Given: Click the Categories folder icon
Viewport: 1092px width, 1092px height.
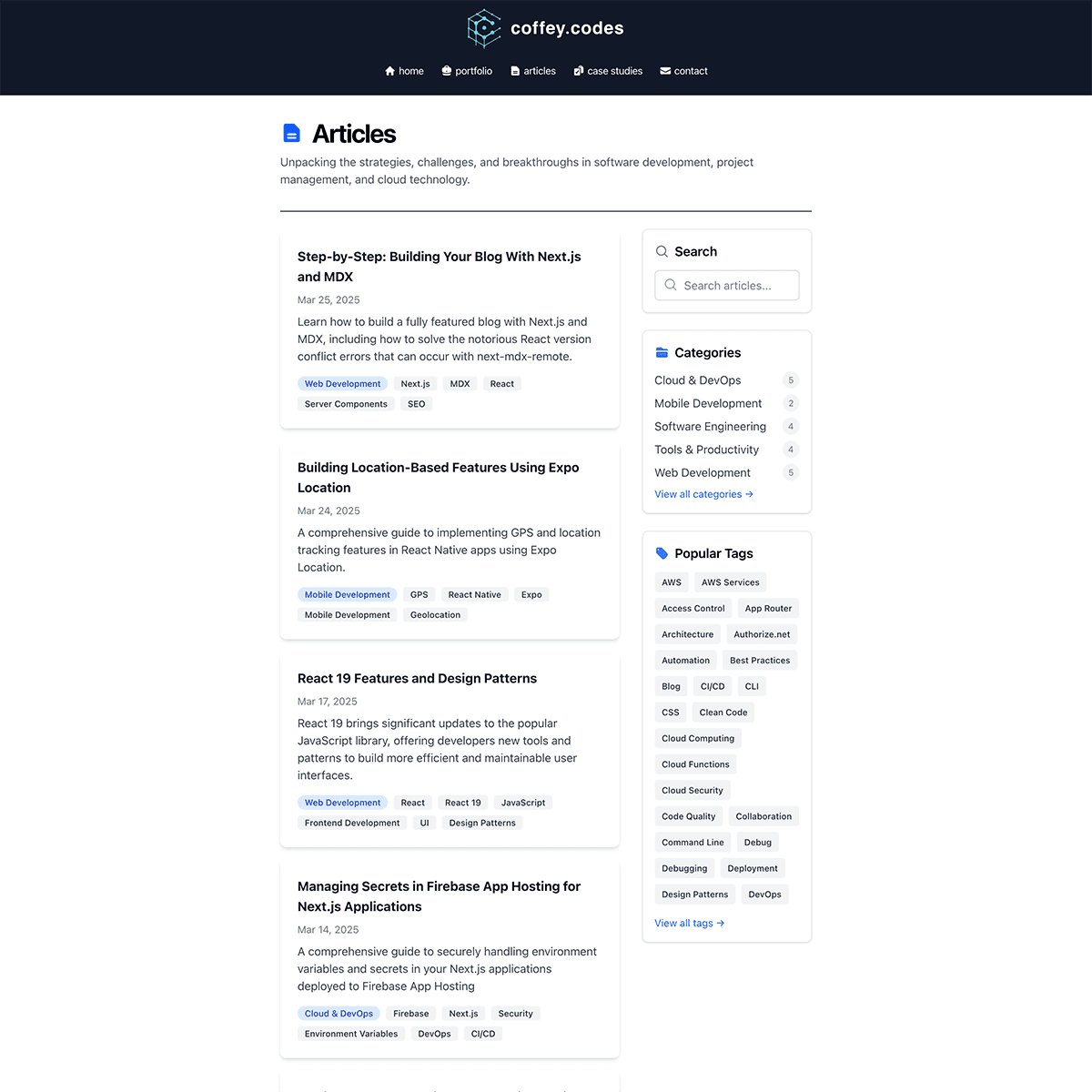Looking at the screenshot, I should pos(662,352).
